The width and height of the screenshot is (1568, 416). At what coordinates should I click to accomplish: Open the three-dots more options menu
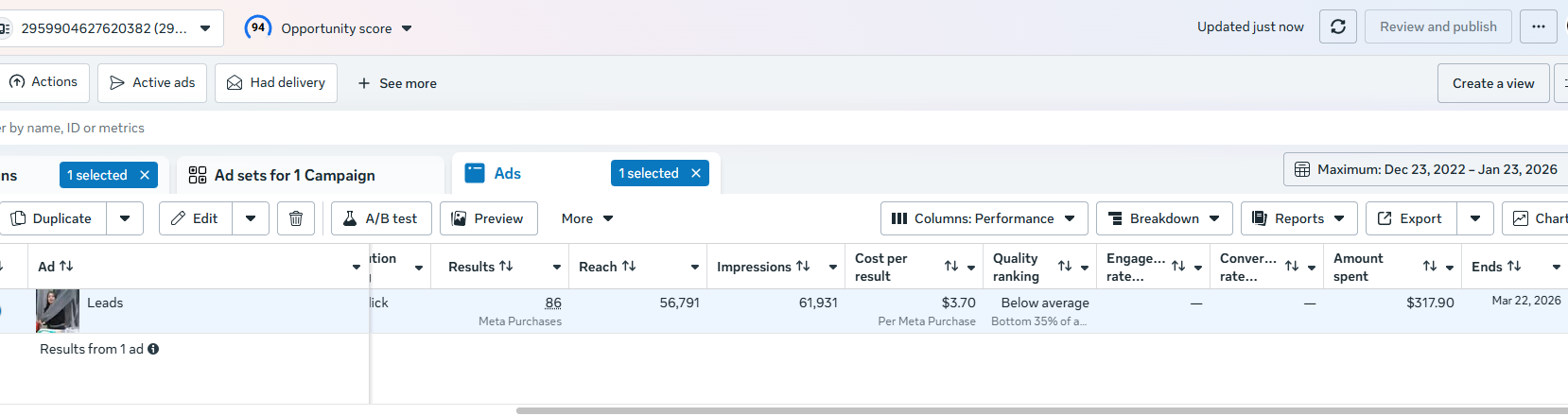click(1539, 26)
